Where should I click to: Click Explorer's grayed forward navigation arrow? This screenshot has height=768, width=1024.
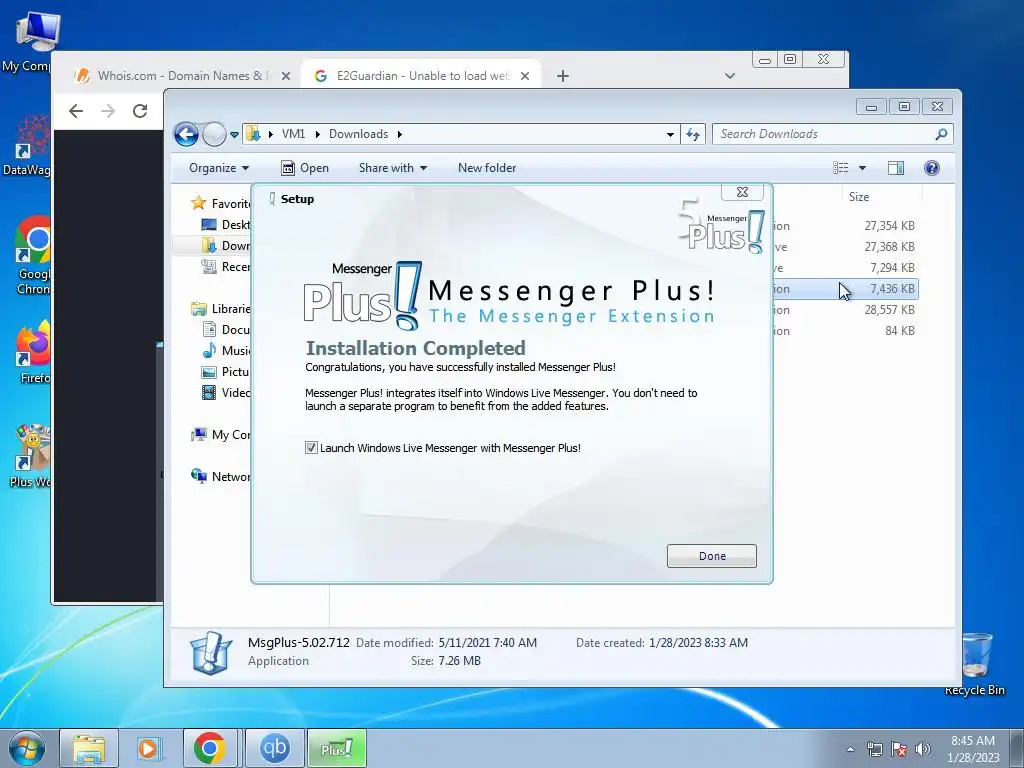pyautogui.click(x=214, y=135)
